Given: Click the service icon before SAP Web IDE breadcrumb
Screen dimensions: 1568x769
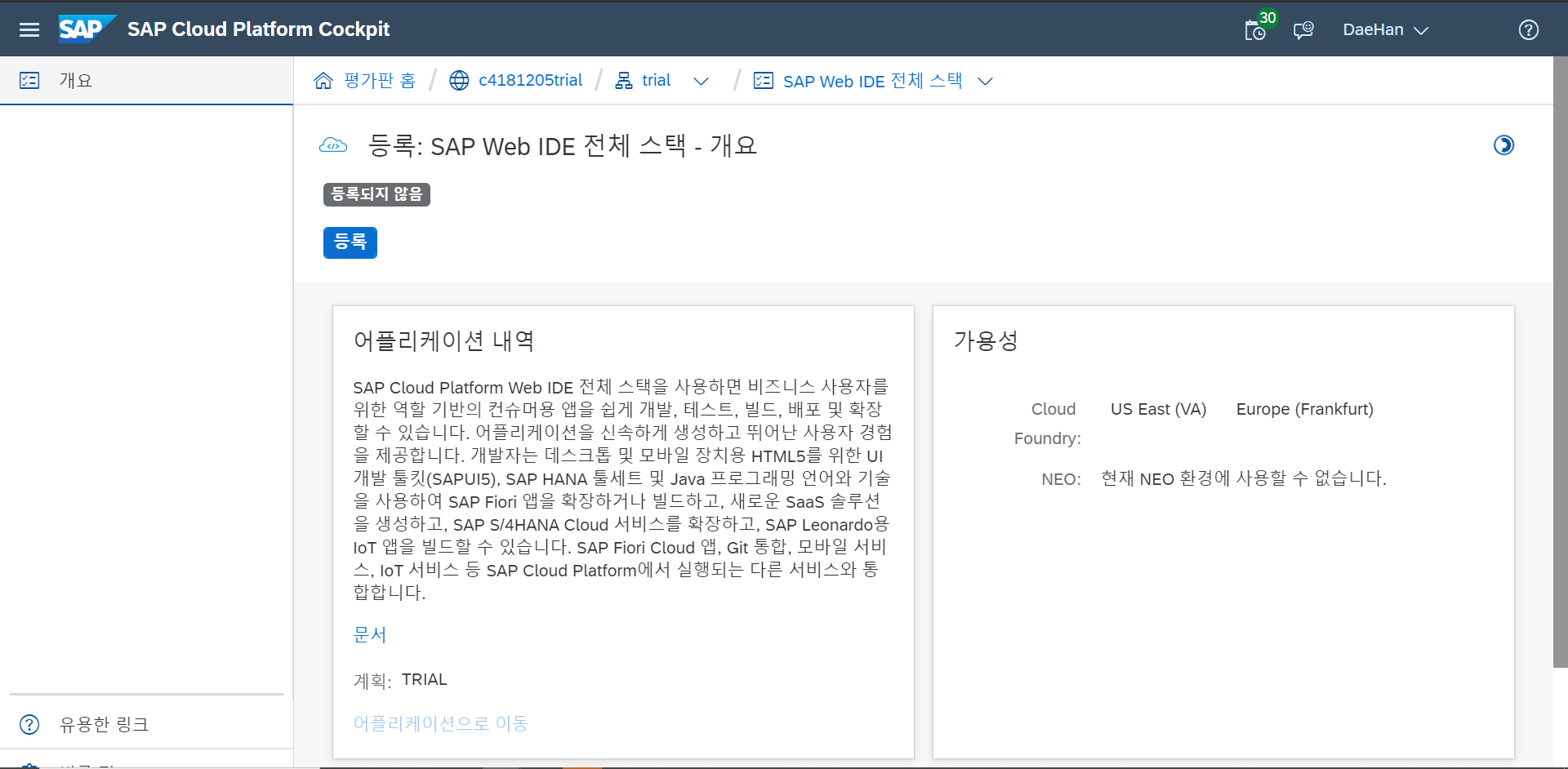Looking at the screenshot, I should pyautogui.click(x=764, y=81).
